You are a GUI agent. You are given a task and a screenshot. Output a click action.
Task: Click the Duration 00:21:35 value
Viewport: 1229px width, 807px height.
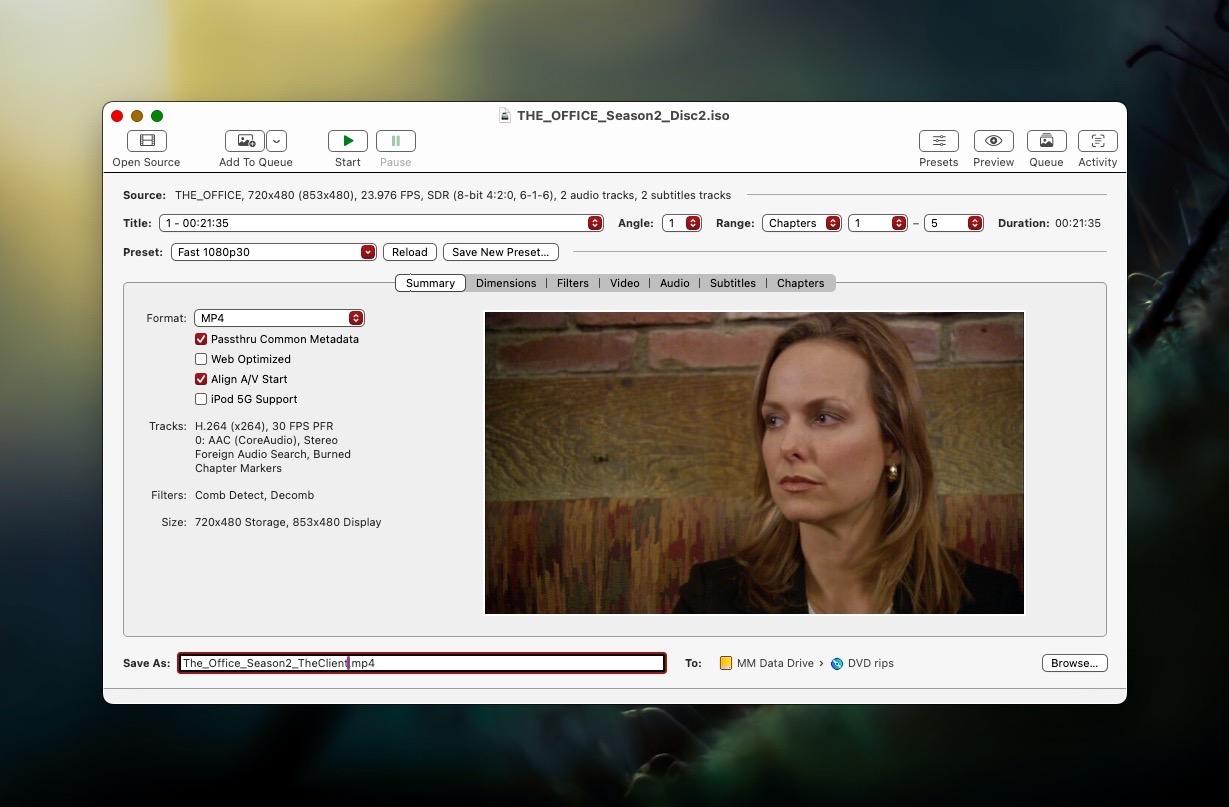[x=1078, y=223]
